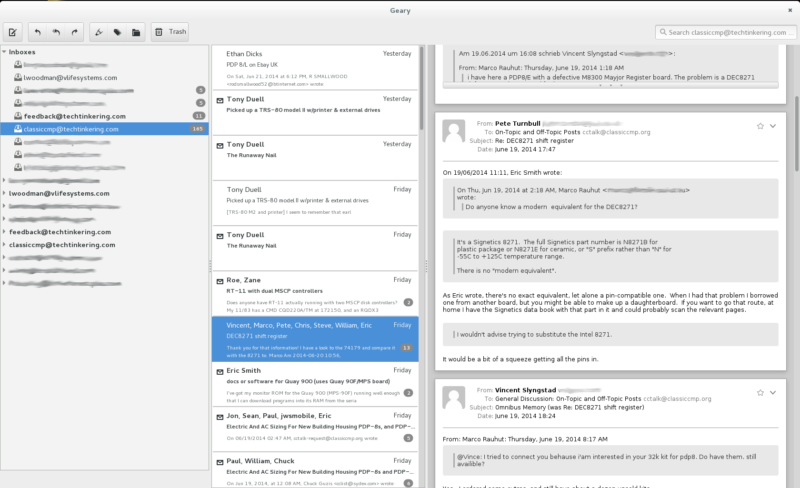Select feedback@techtinkering.com inbox with 11 unread
The image size is (800, 488).
click(x=104, y=116)
